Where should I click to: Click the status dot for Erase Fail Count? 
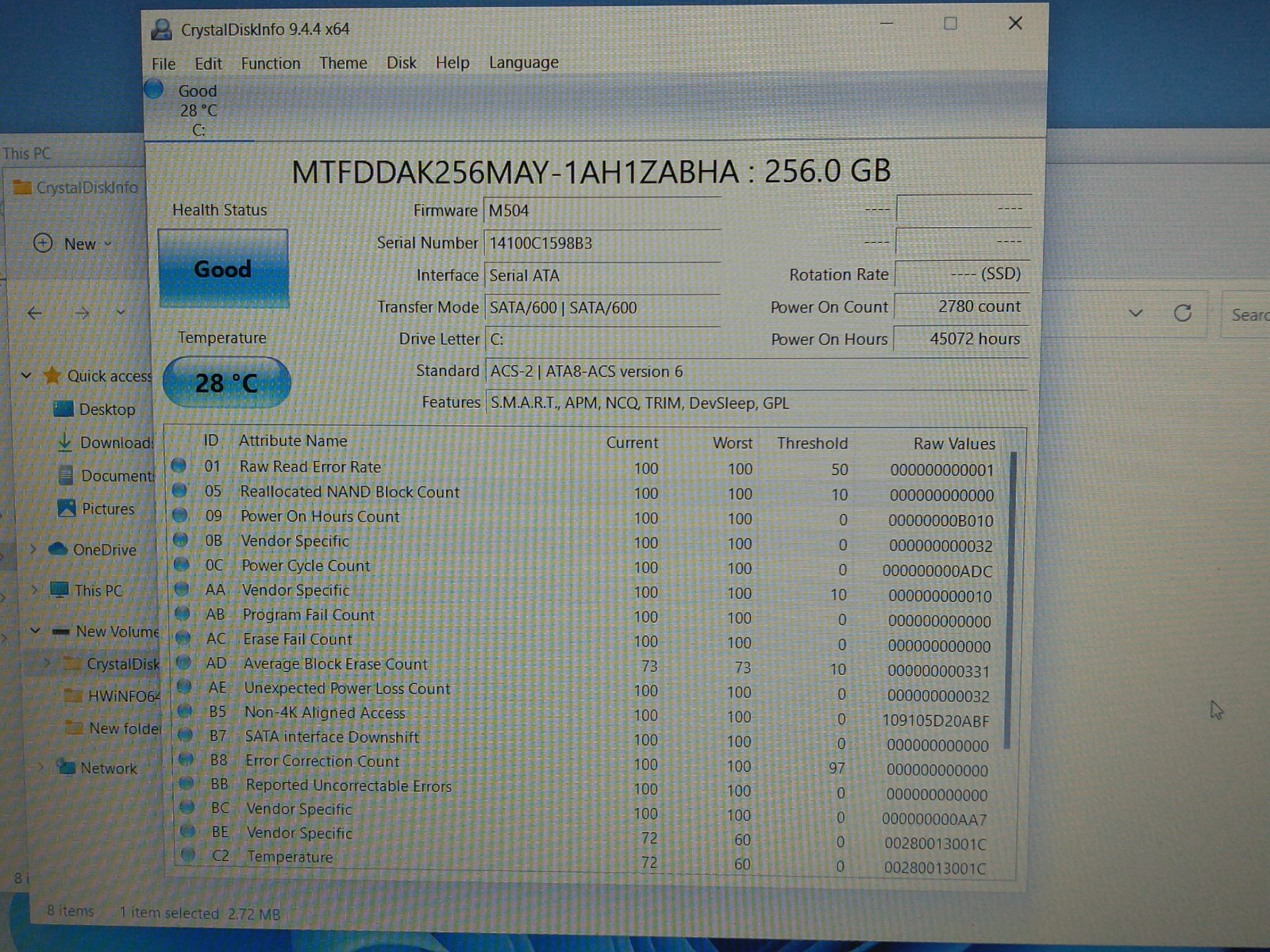pos(183,638)
